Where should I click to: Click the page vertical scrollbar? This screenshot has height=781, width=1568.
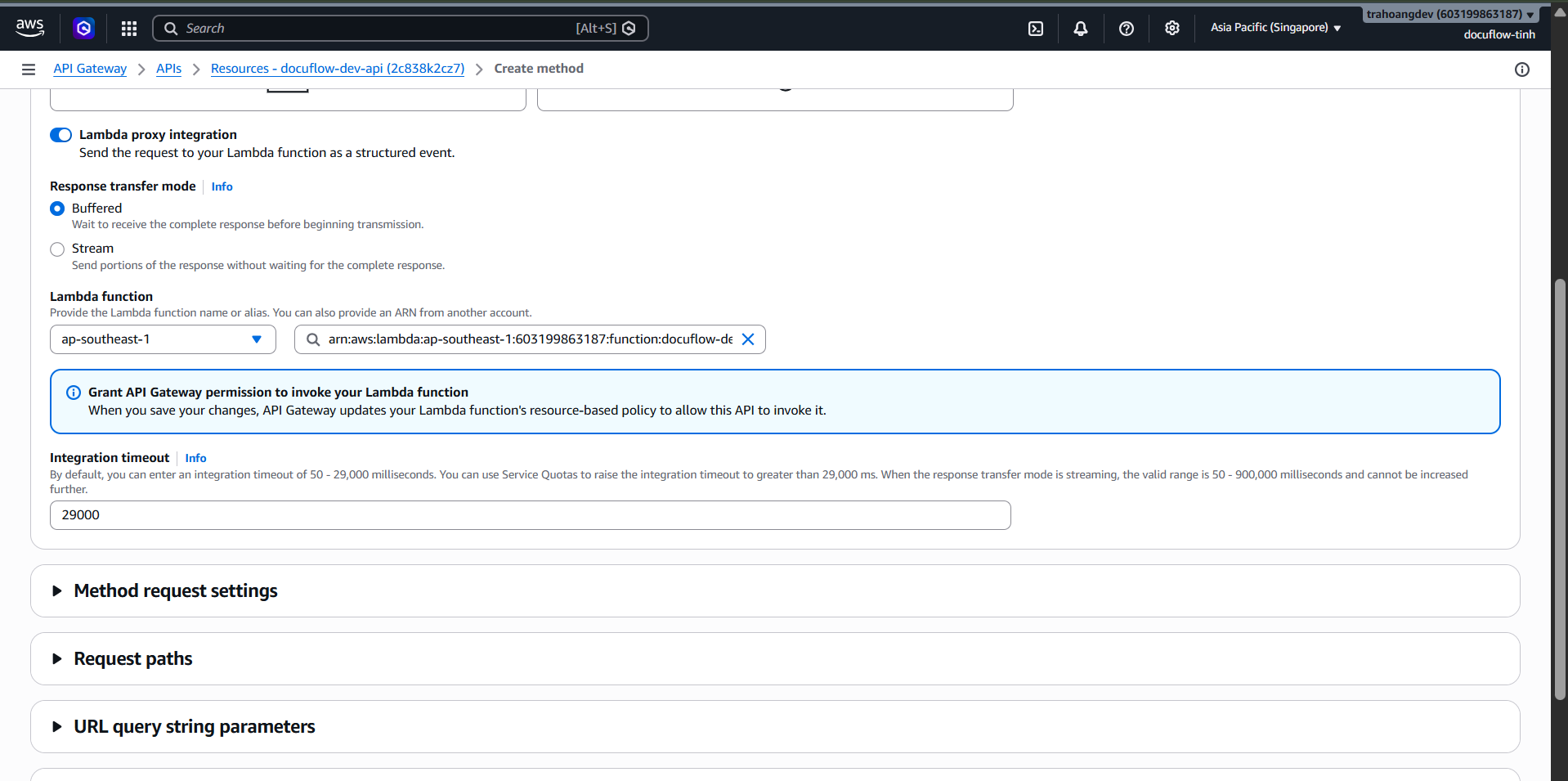click(x=1560, y=489)
